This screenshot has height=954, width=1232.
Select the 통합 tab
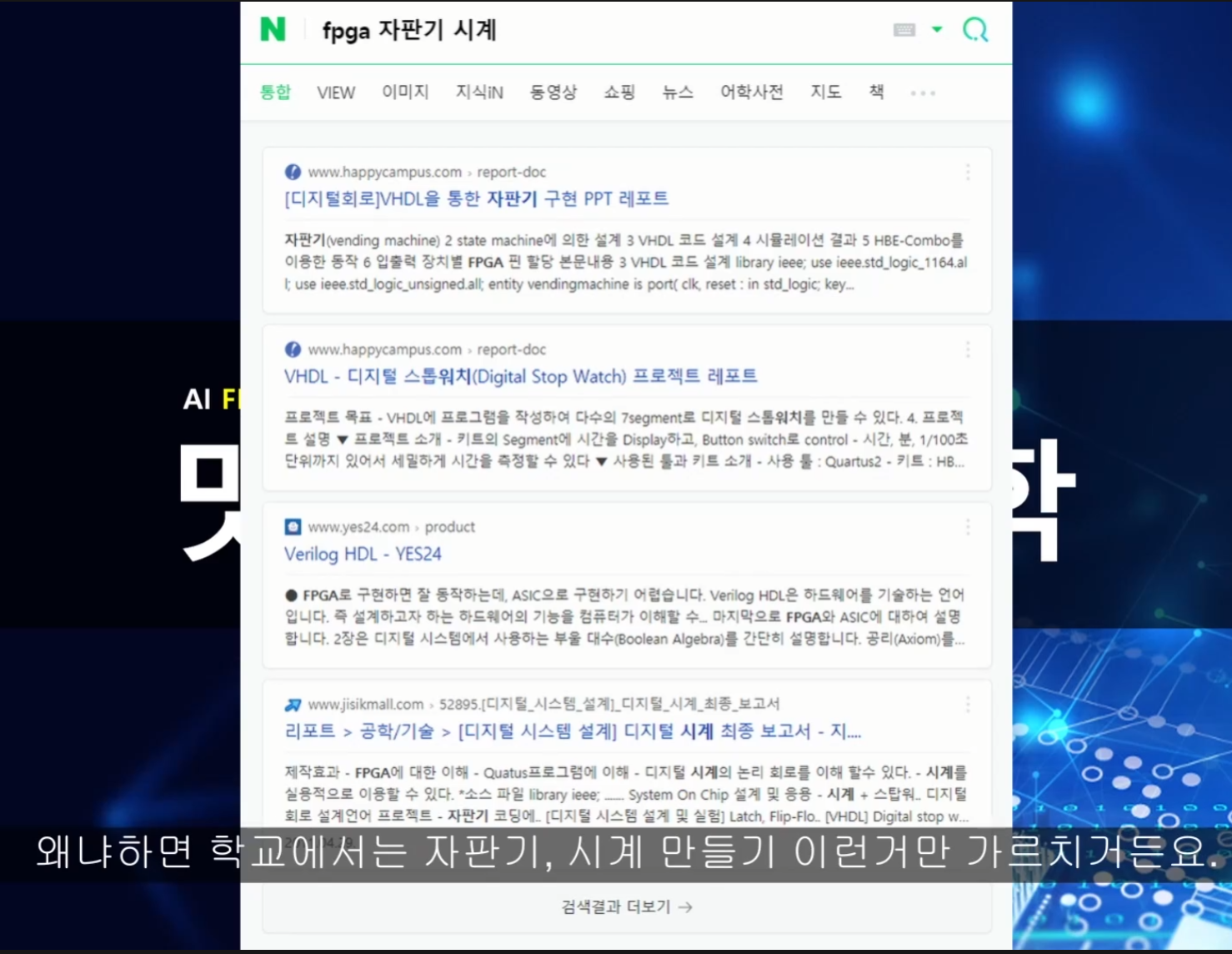tap(275, 92)
